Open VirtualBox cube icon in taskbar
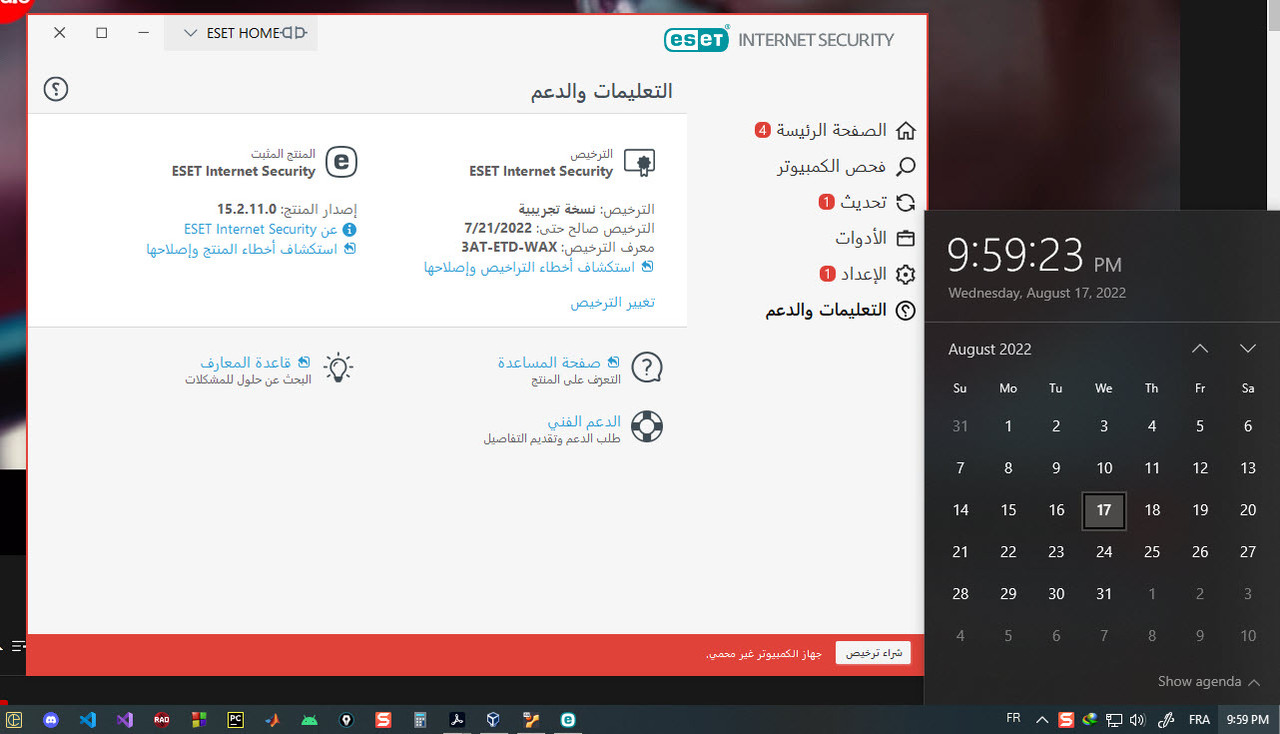The image size is (1280, 734). click(x=494, y=719)
